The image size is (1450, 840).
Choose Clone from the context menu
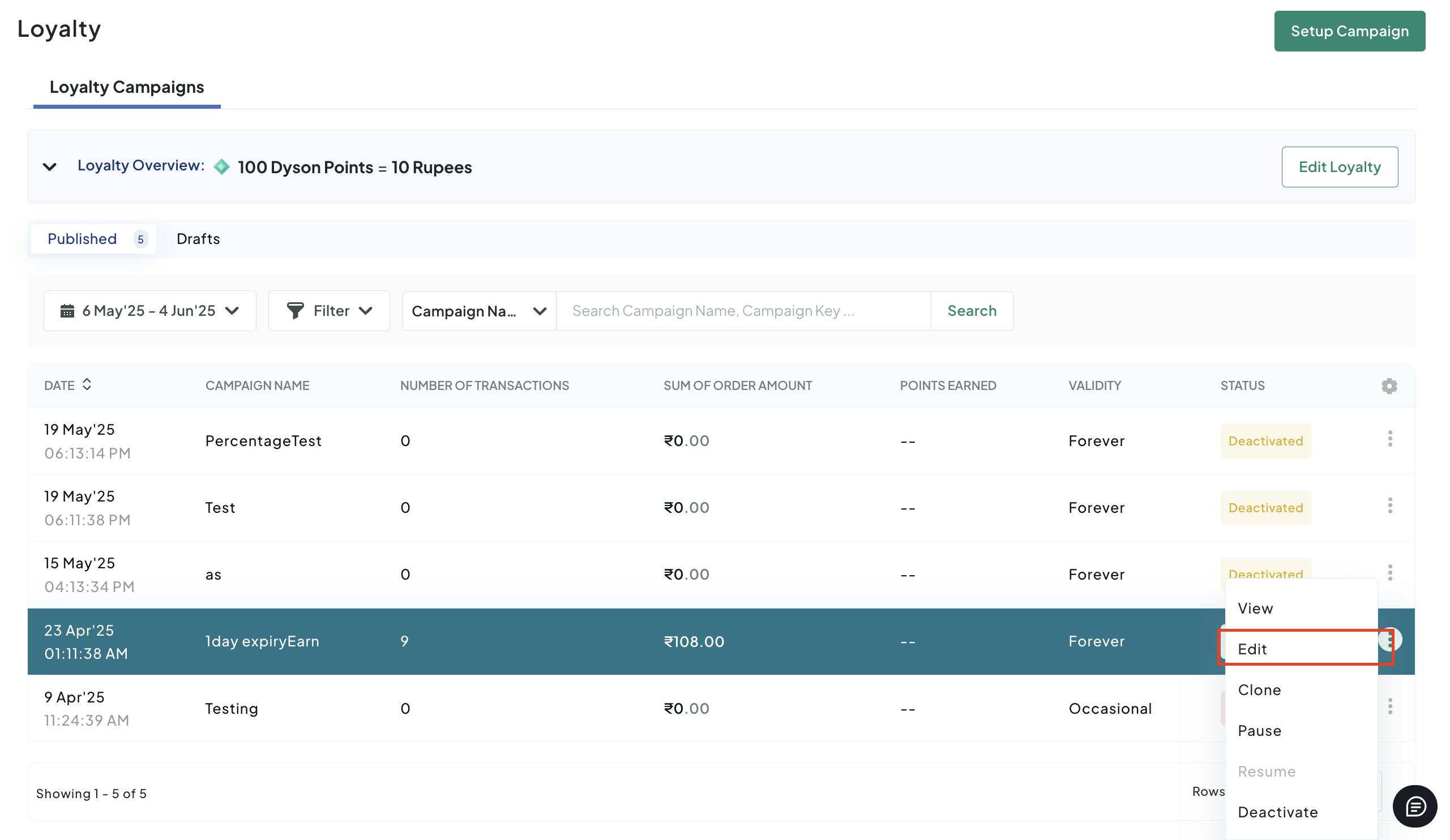point(1301,690)
